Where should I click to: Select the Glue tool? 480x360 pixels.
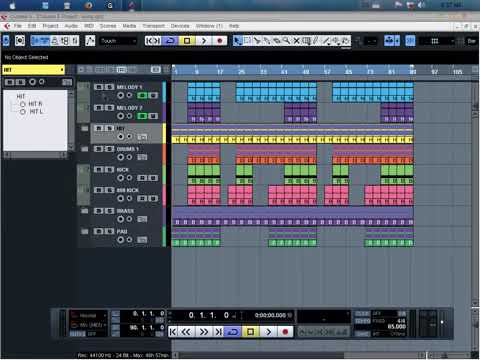tap(267, 41)
